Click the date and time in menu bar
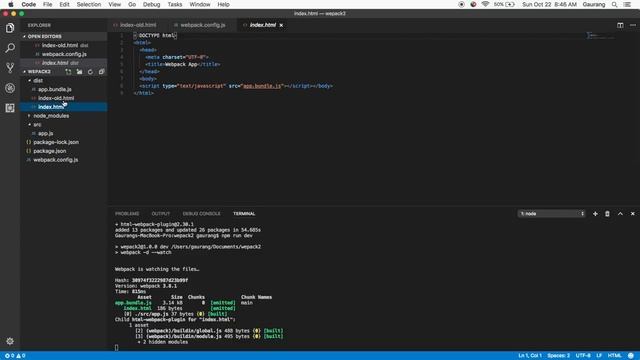Image resolution: width=640 pixels, height=360 pixels. pyautogui.click(x=549, y=4)
